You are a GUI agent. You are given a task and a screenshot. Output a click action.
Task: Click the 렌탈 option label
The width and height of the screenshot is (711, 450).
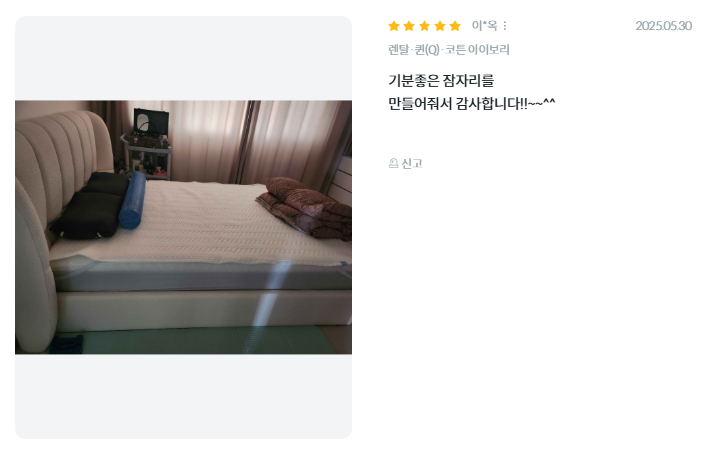coord(399,49)
